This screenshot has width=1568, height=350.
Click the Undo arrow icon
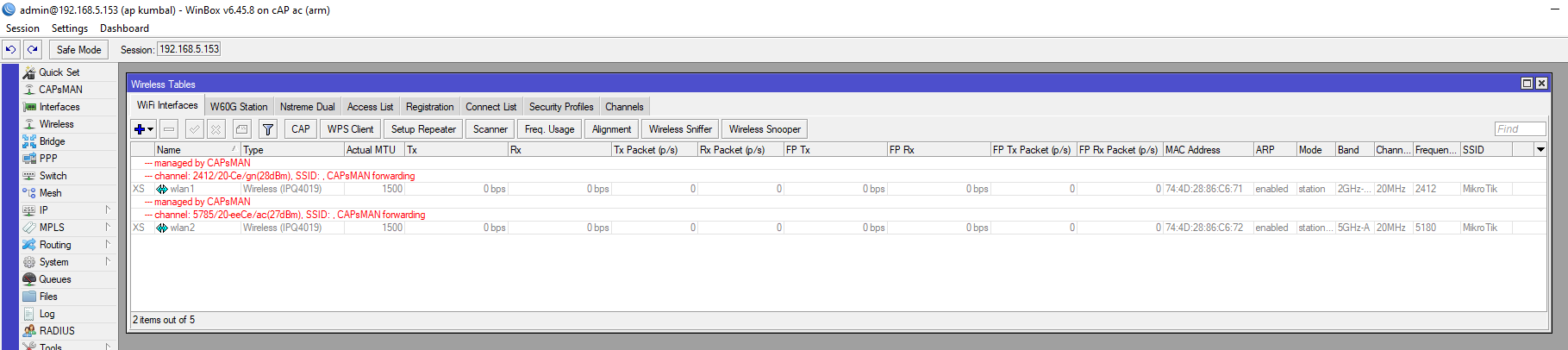[11, 50]
